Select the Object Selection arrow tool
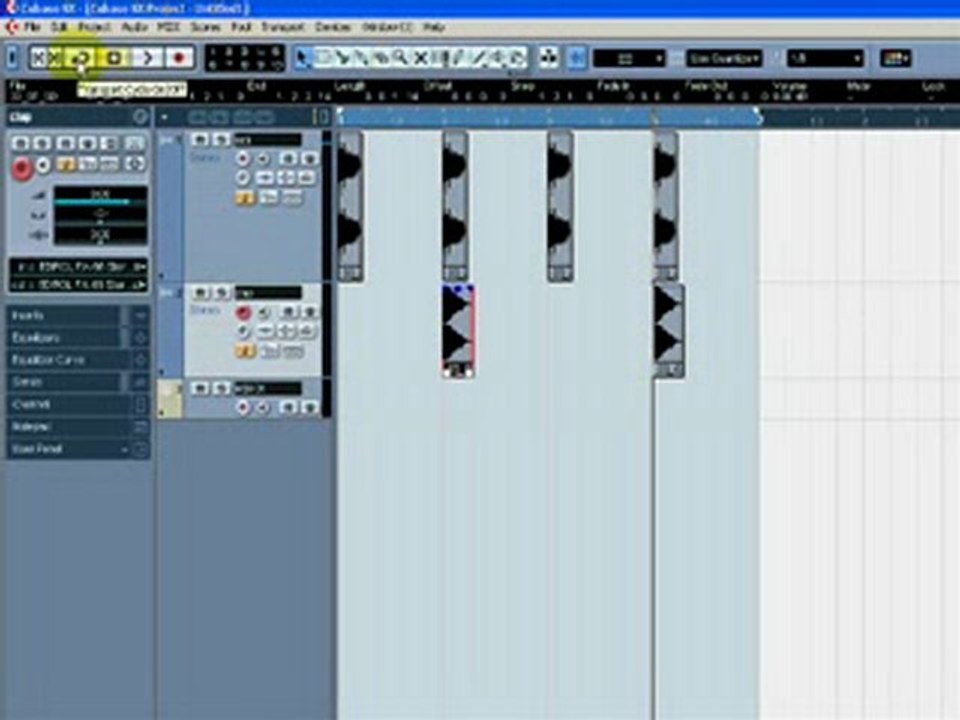Screen dimensions: 960x720 coord(303,58)
